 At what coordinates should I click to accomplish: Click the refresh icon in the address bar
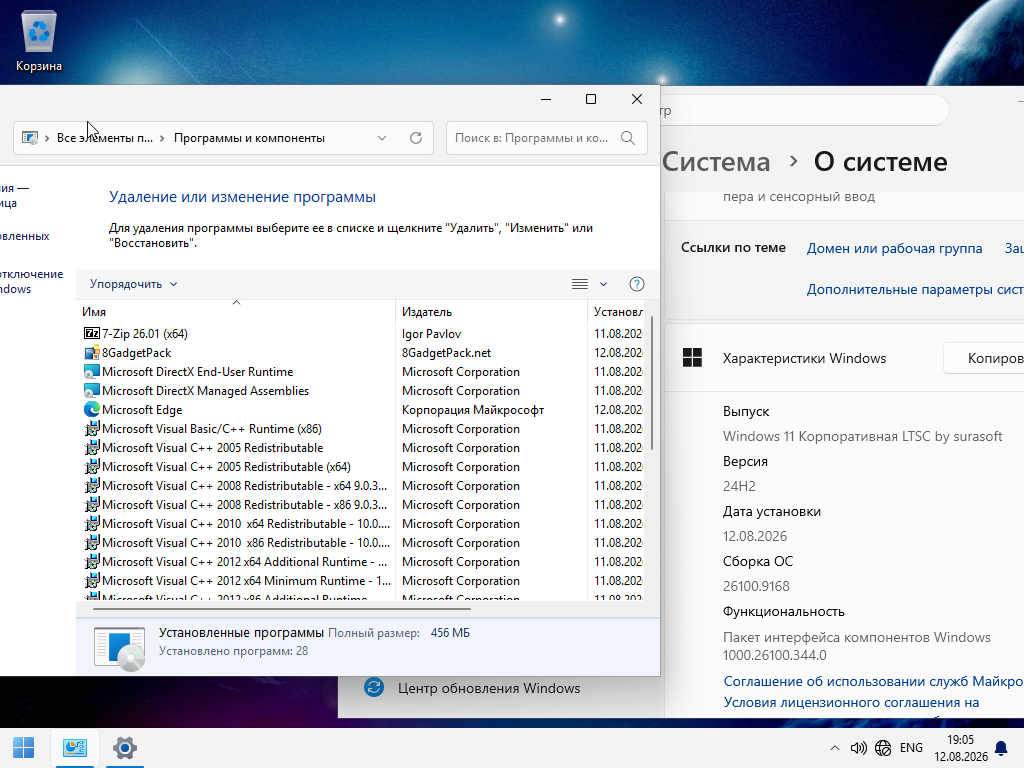(415, 138)
